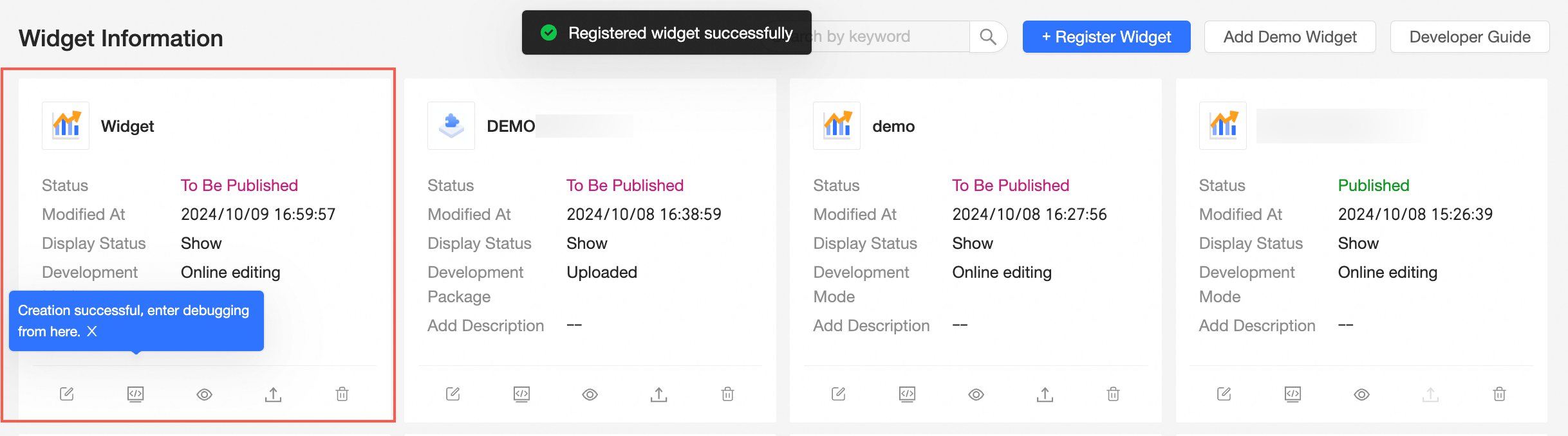Preview the Widget card with eye icon

click(204, 394)
